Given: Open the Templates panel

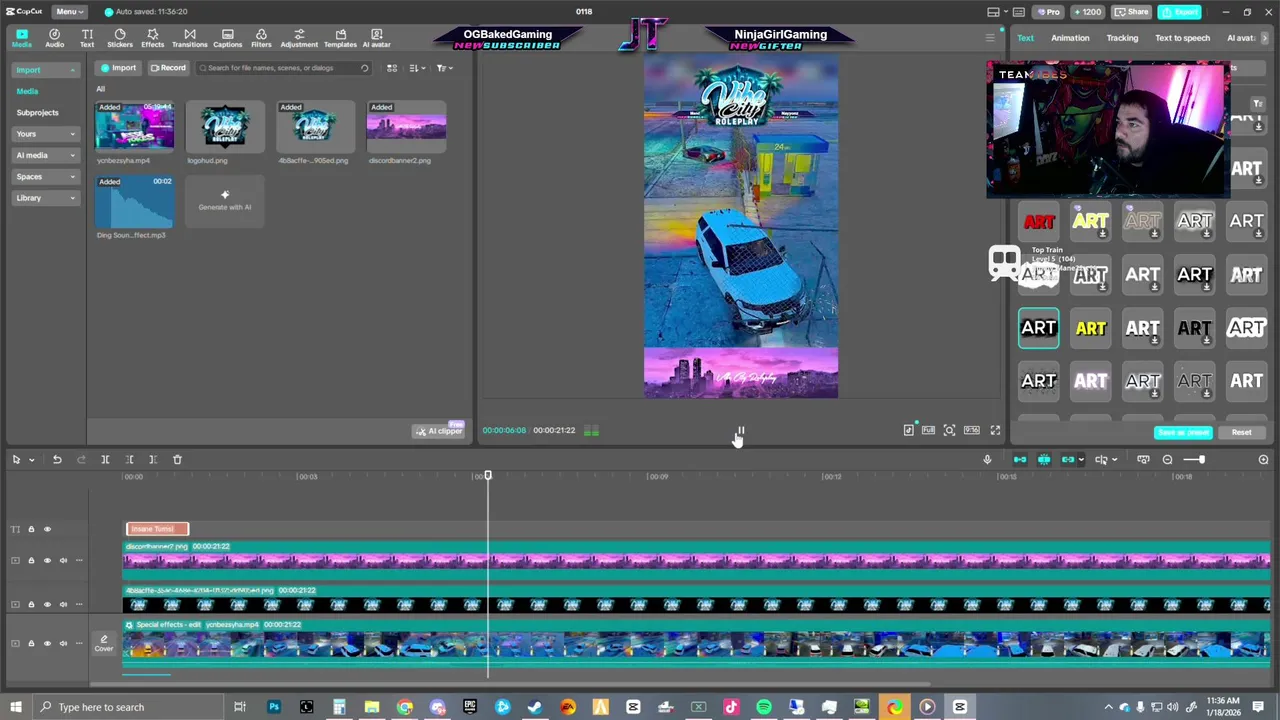Looking at the screenshot, I should (x=340, y=38).
